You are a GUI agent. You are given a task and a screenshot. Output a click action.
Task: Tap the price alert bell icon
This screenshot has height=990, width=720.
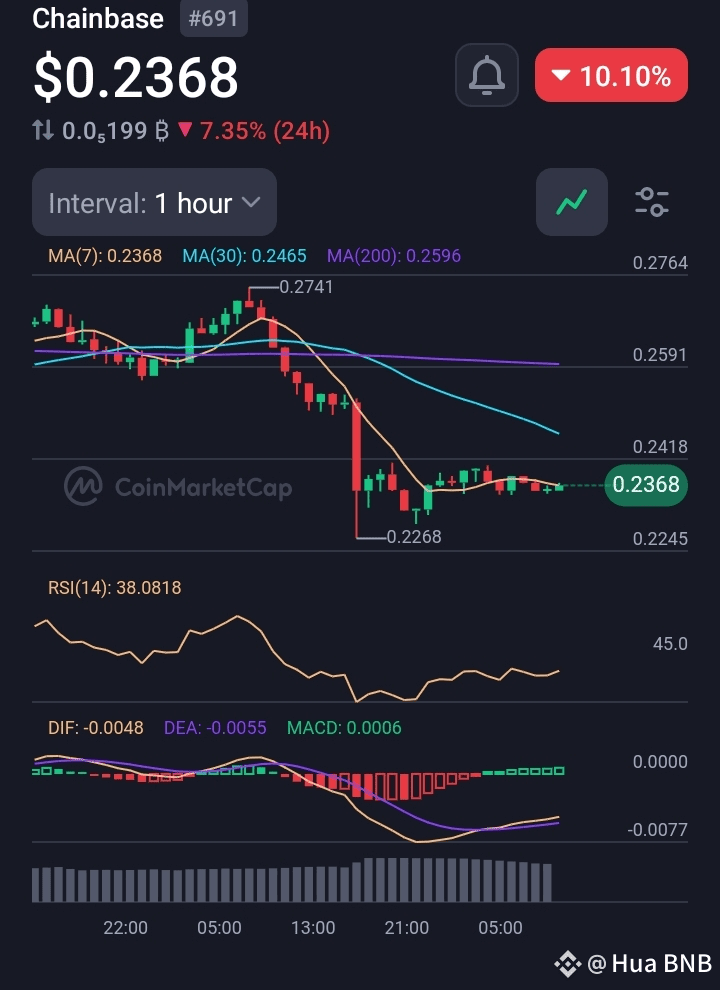coord(486,75)
